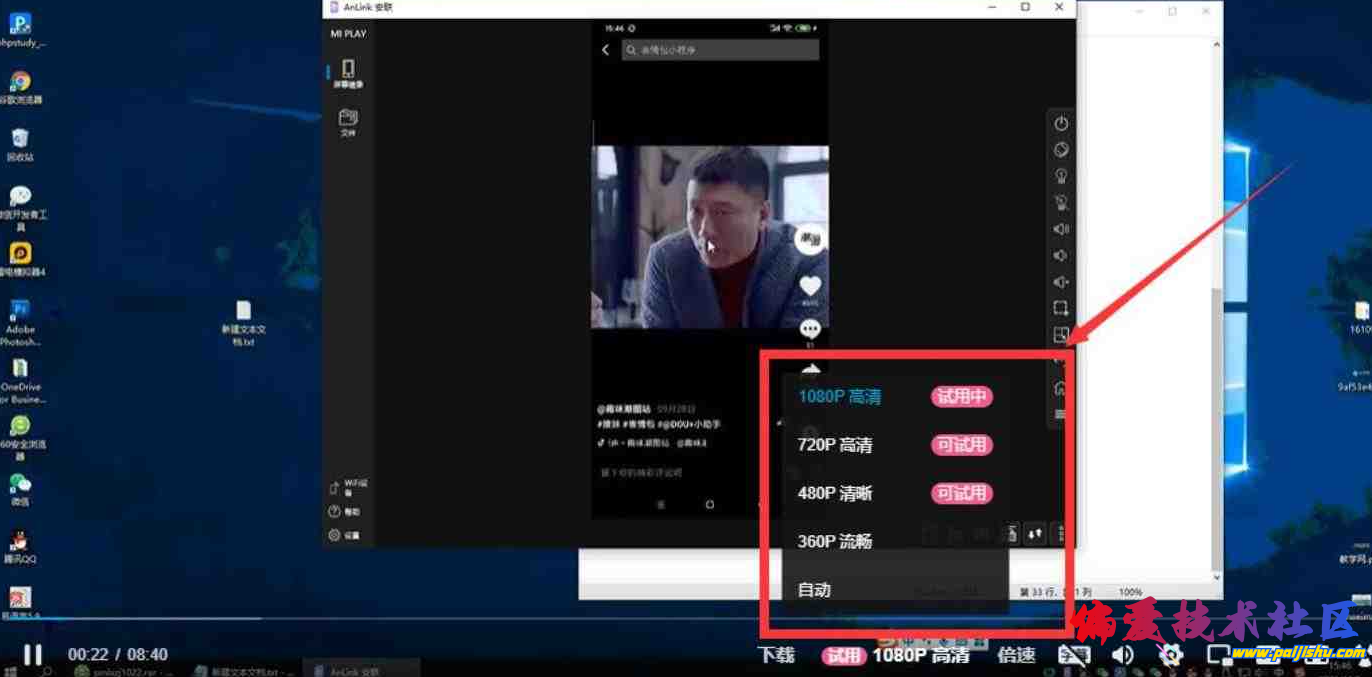Click the volume up icon on AnLink toolbar
This screenshot has width=1372, height=677.
pos(1061,228)
